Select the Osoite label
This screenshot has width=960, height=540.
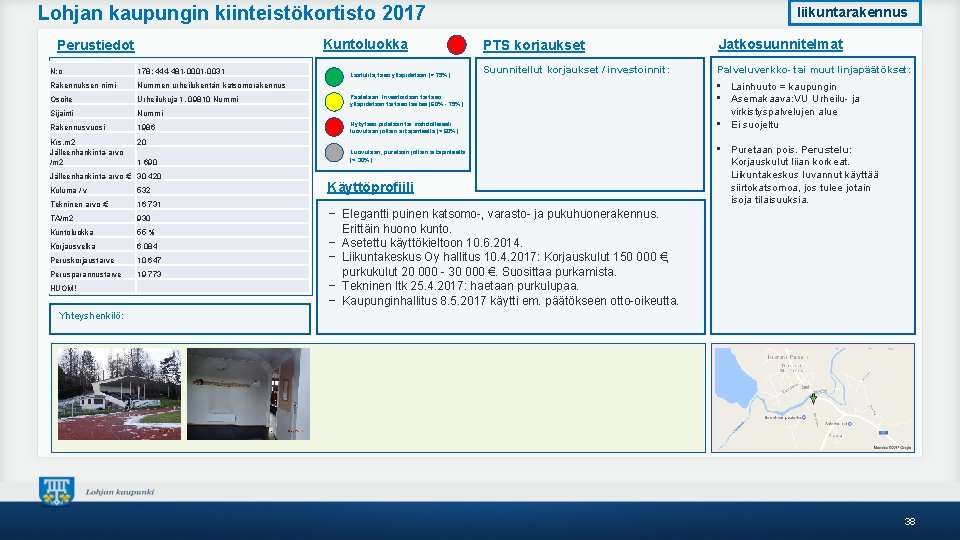(x=61, y=99)
